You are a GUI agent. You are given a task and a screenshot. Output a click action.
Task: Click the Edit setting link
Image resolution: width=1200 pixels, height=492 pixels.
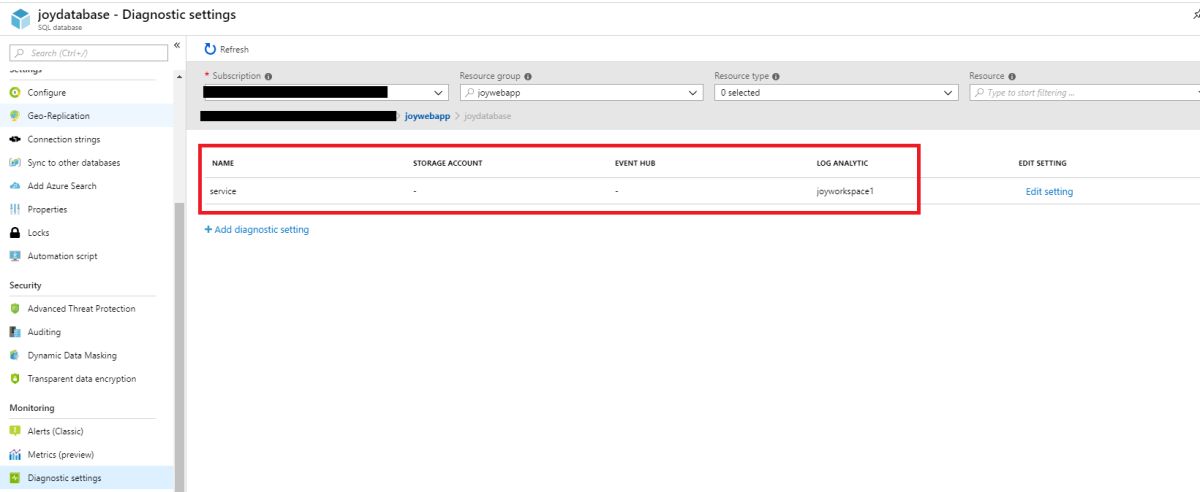(1049, 192)
